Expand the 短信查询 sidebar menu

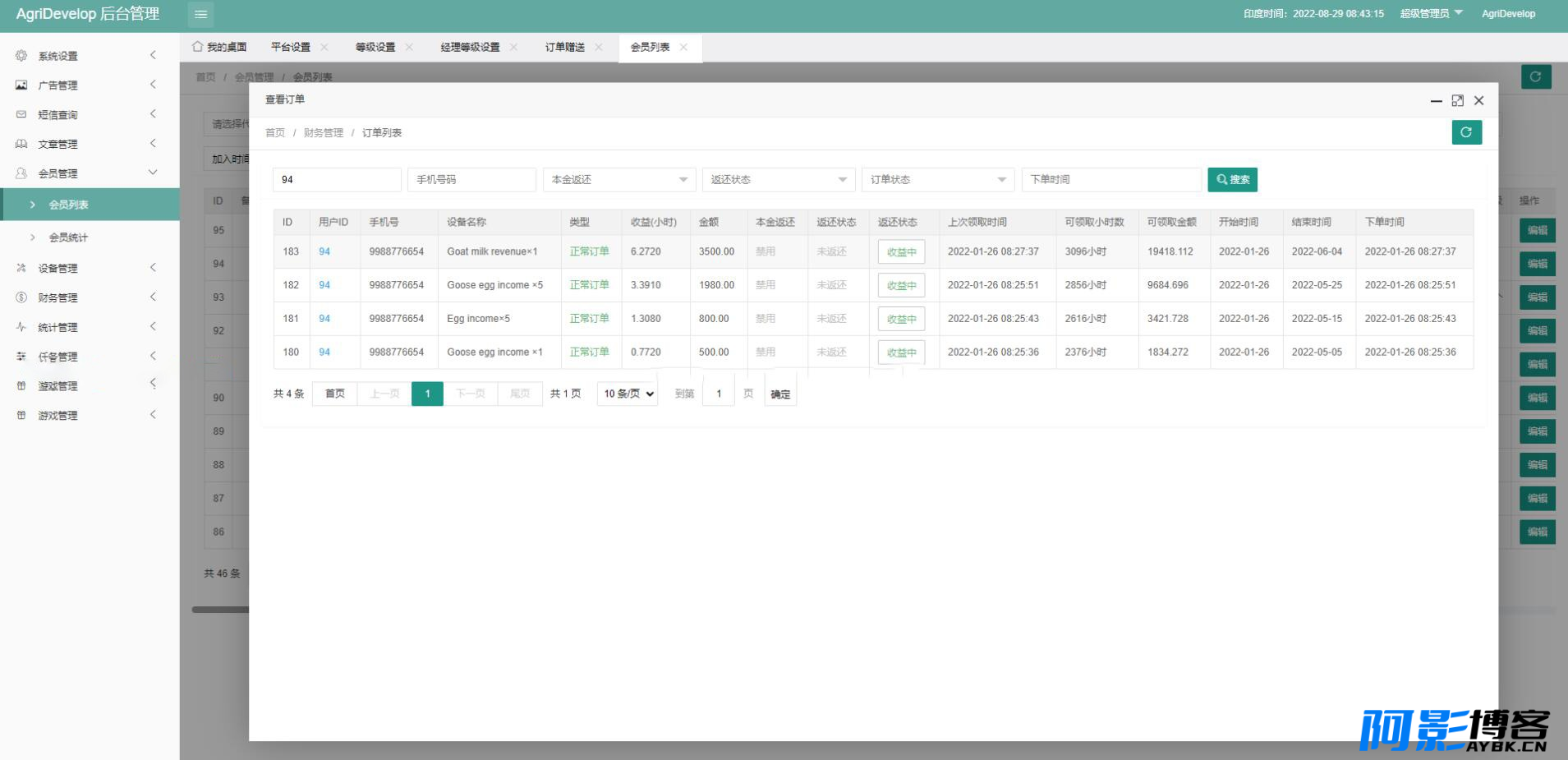[x=90, y=114]
